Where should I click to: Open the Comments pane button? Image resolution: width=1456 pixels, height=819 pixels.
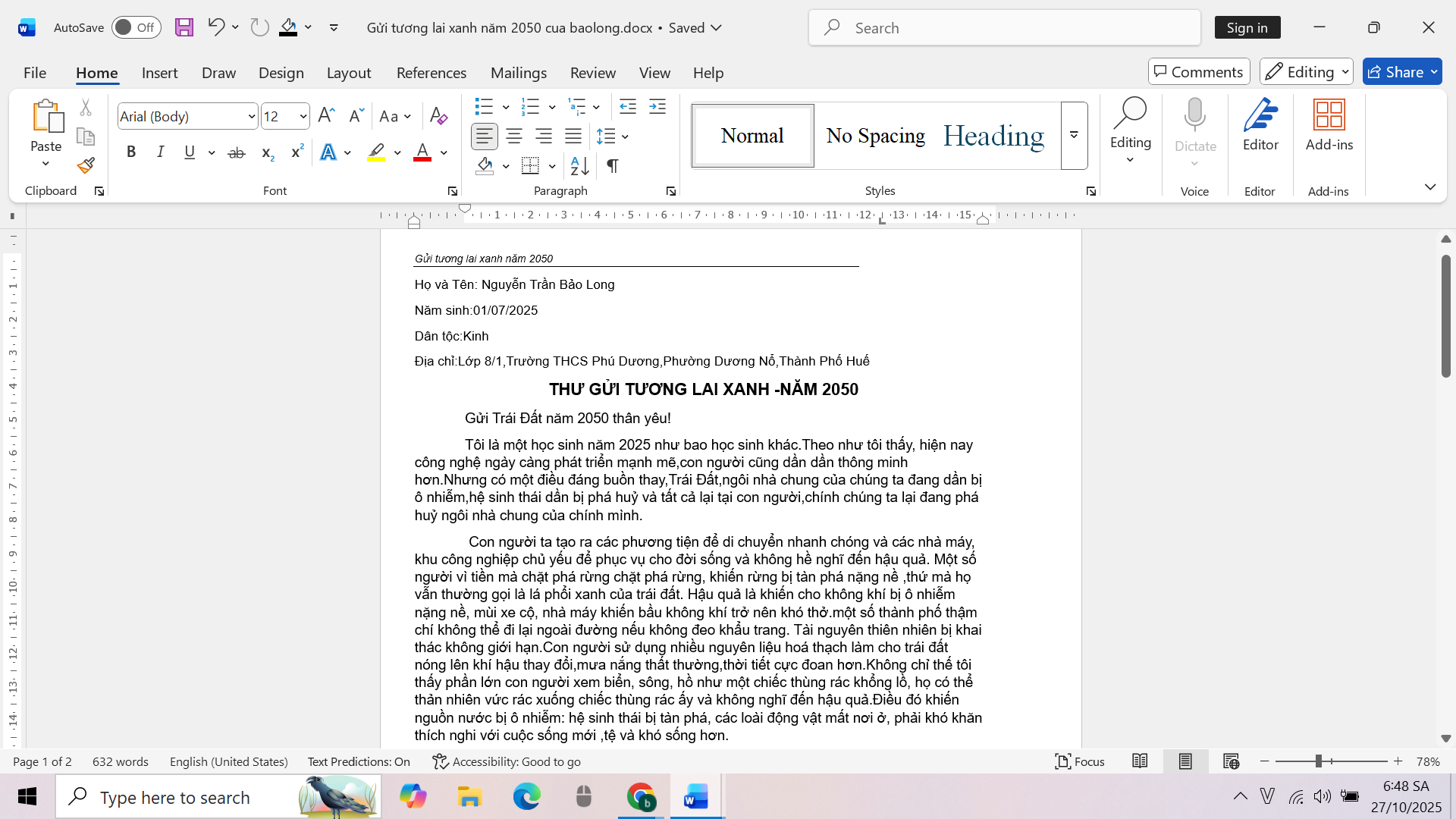click(1199, 72)
